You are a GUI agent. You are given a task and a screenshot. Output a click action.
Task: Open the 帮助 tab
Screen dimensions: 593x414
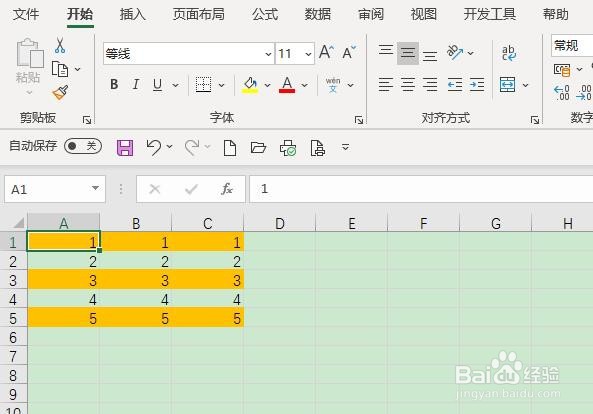click(556, 14)
